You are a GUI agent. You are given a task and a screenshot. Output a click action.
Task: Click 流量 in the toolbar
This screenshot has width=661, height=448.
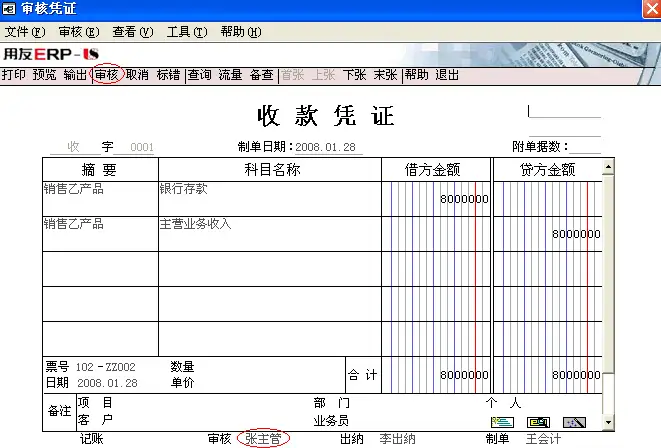(230, 75)
